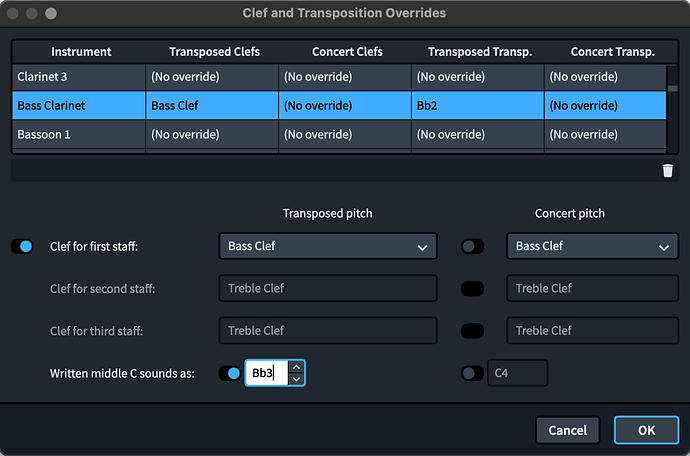Click the Instrument column header
The width and height of the screenshot is (690, 456).
point(78,51)
